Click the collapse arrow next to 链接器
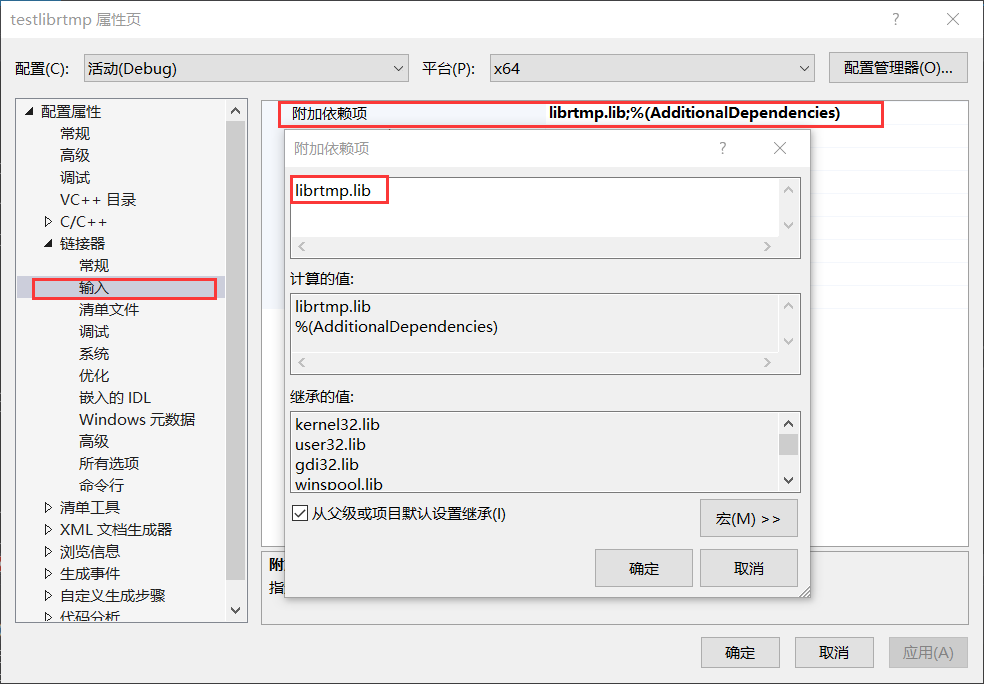The width and height of the screenshot is (984, 684). point(49,243)
